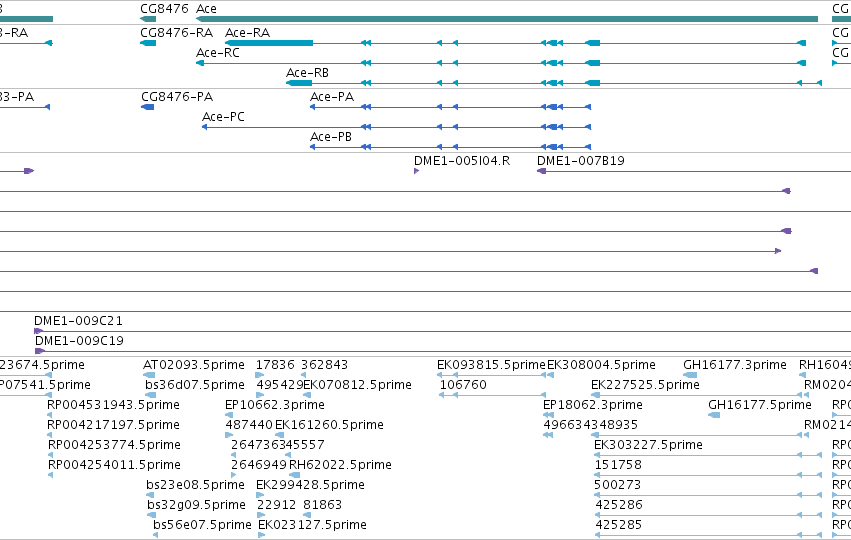This screenshot has width=851, height=540.
Task: Click the CG8476 gene arrow glyph
Action: (148, 19)
